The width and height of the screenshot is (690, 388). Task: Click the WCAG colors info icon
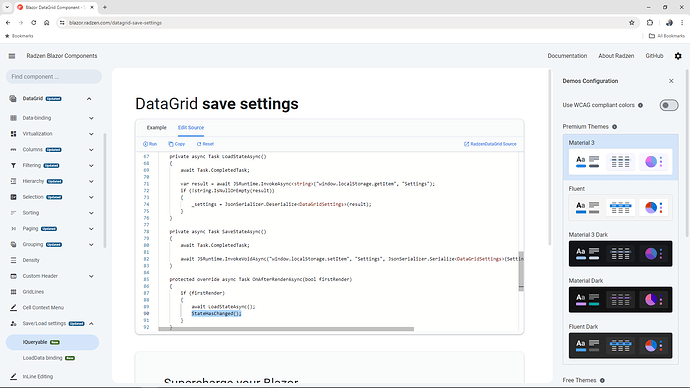640,105
